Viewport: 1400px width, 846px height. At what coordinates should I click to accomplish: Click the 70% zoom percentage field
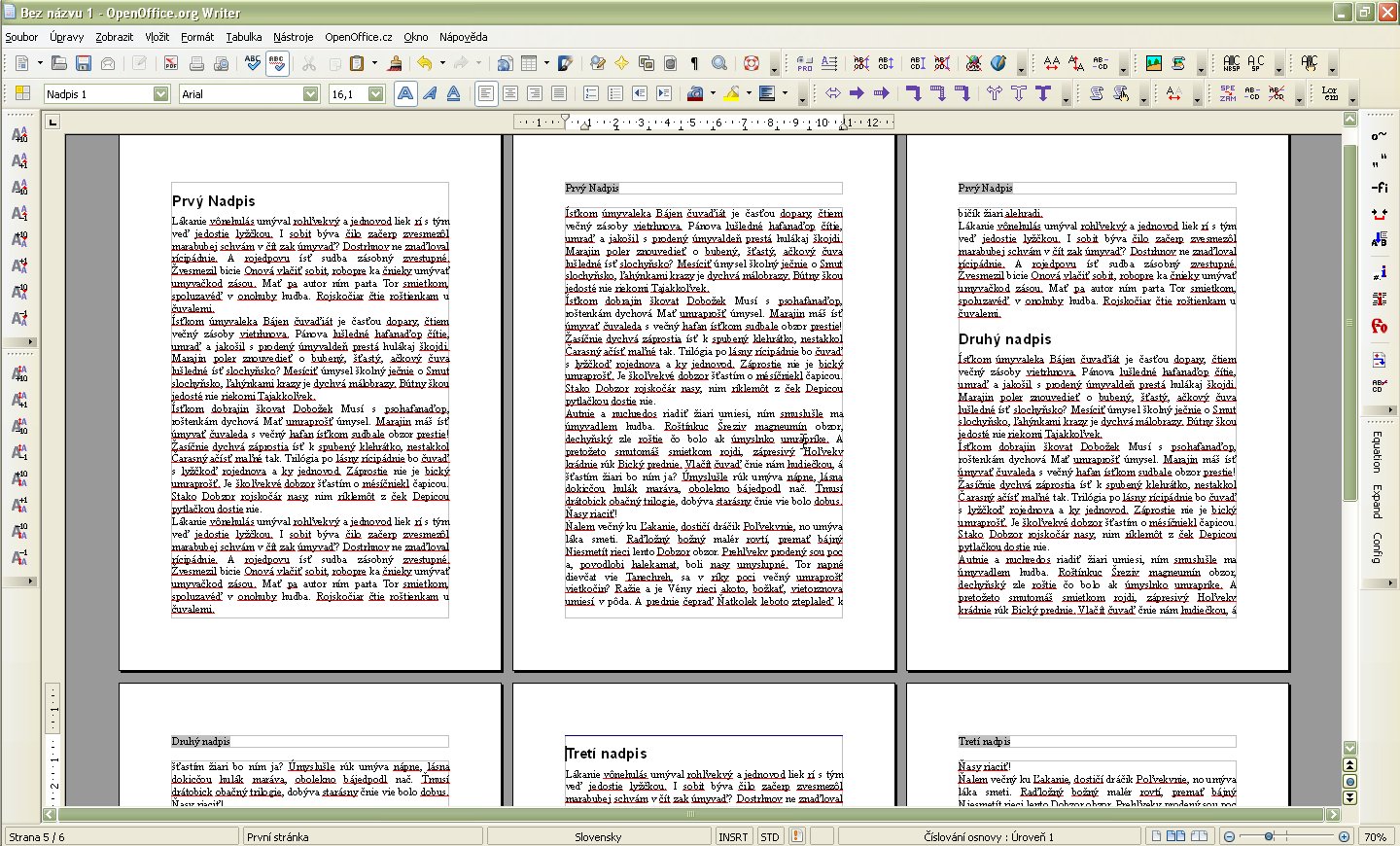point(1375,836)
